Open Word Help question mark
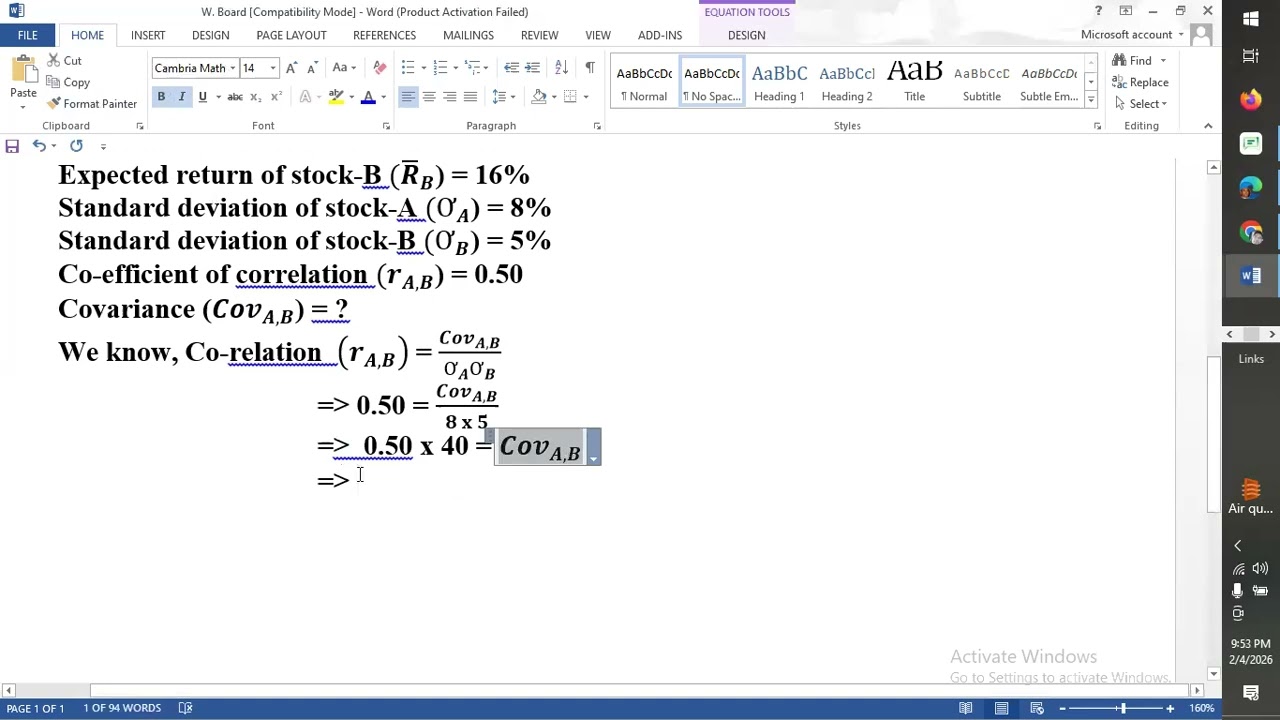The width and height of the screenshot is (1280, 720). tap(1098, 11)
